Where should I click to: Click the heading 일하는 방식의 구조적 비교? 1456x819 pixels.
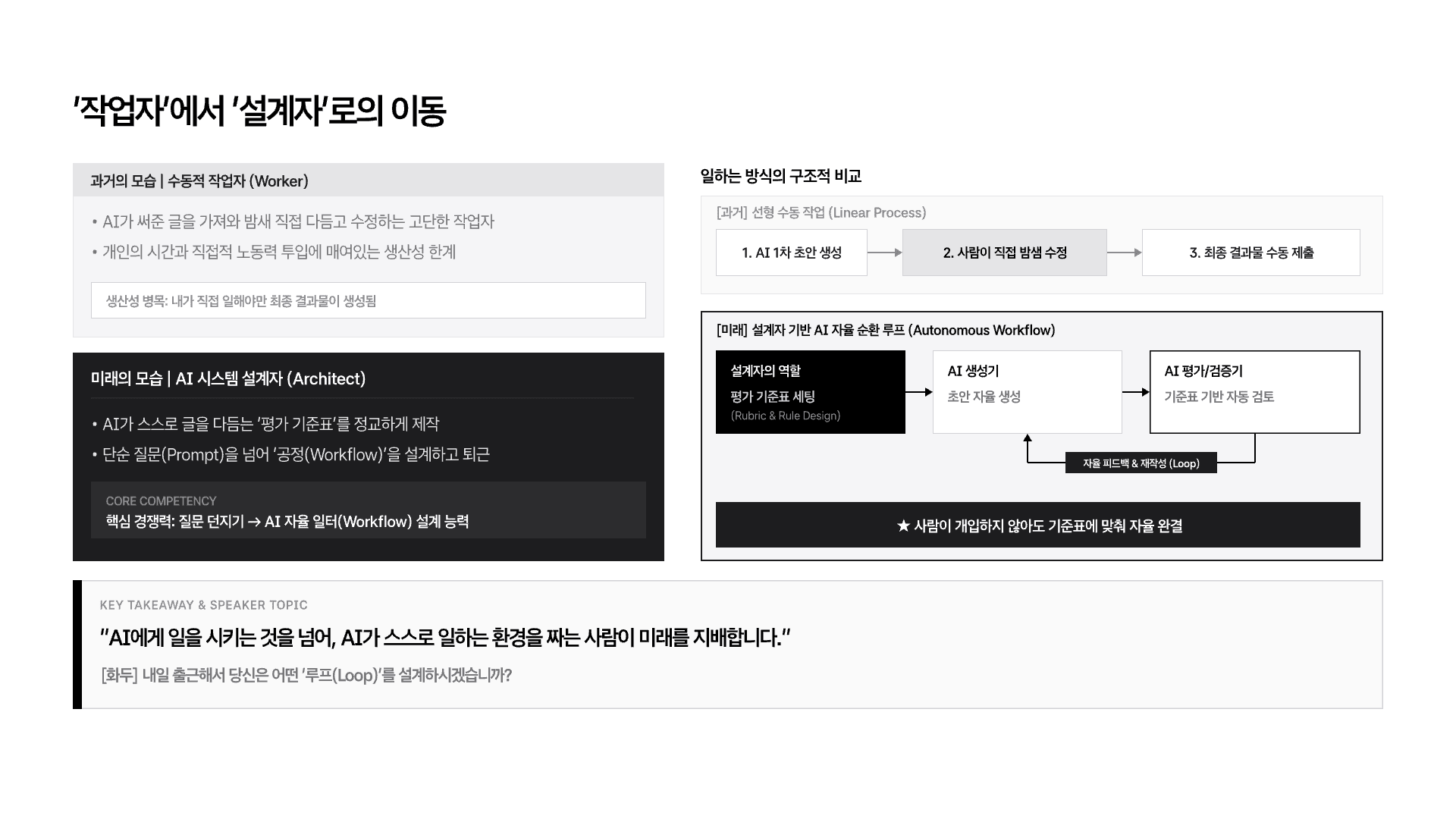click(781, 176)
